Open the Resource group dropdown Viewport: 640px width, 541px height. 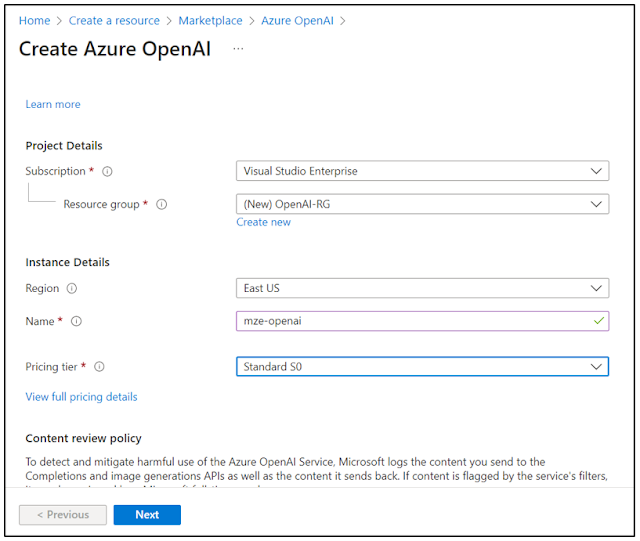[x=422, y=204]
